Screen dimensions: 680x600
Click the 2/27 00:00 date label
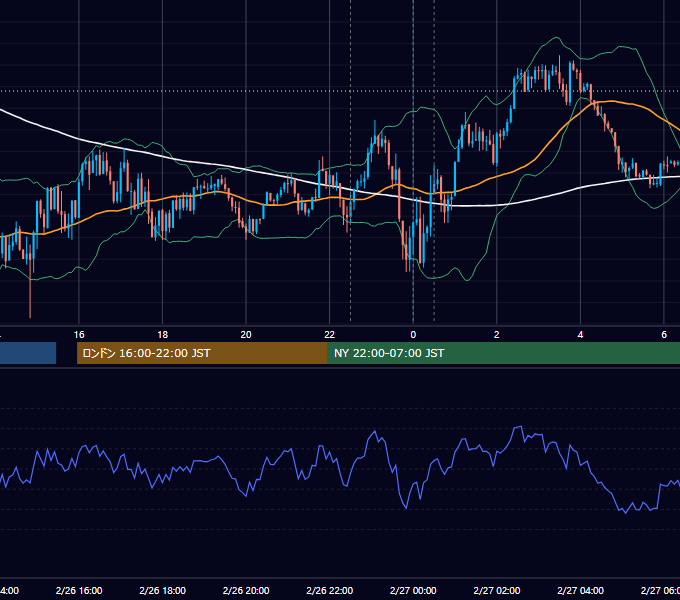(x=413, y=590)
